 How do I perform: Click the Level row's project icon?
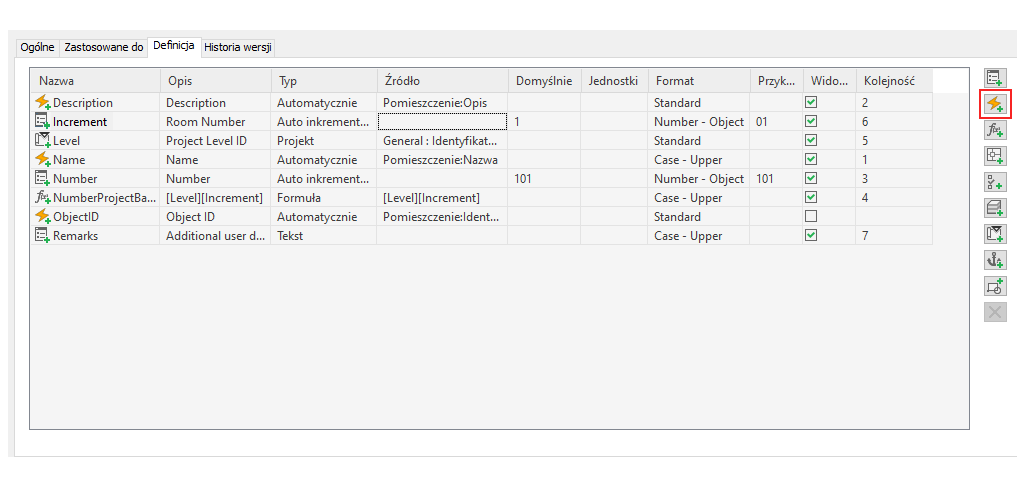(x=42, y=141)
